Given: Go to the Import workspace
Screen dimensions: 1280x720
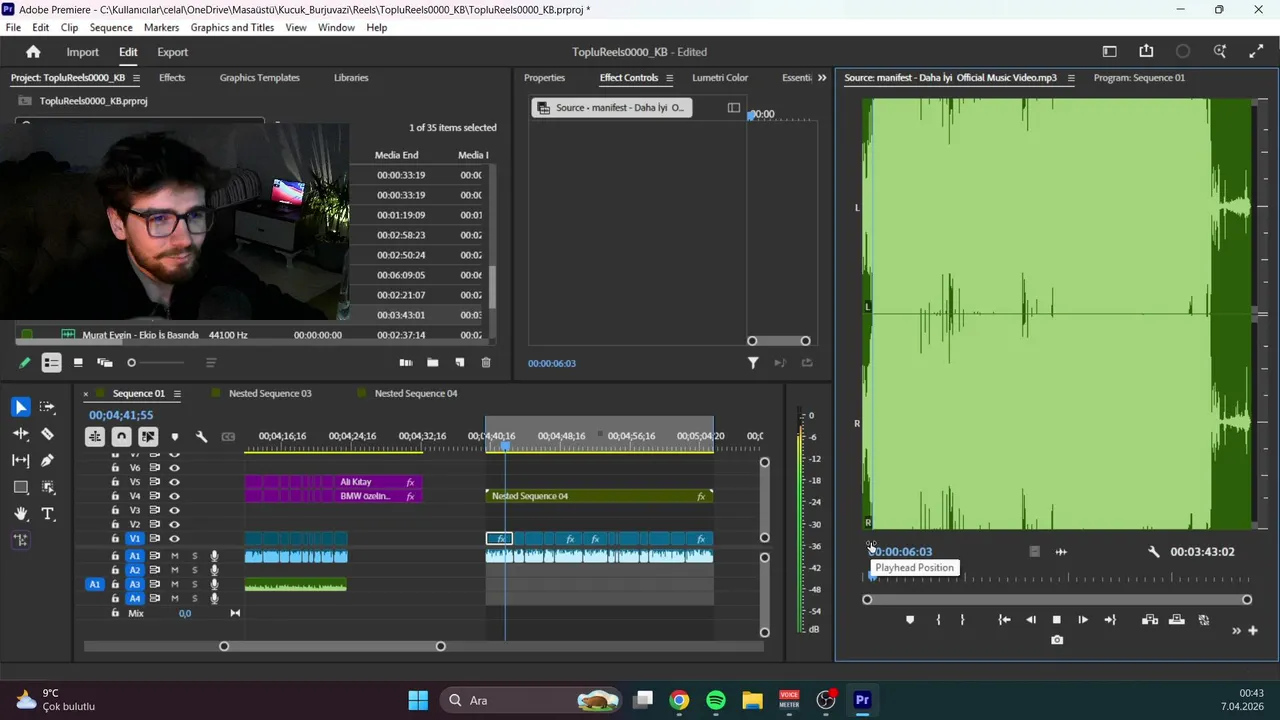Looking at the screenshot, I should click(x=82, y=52).
